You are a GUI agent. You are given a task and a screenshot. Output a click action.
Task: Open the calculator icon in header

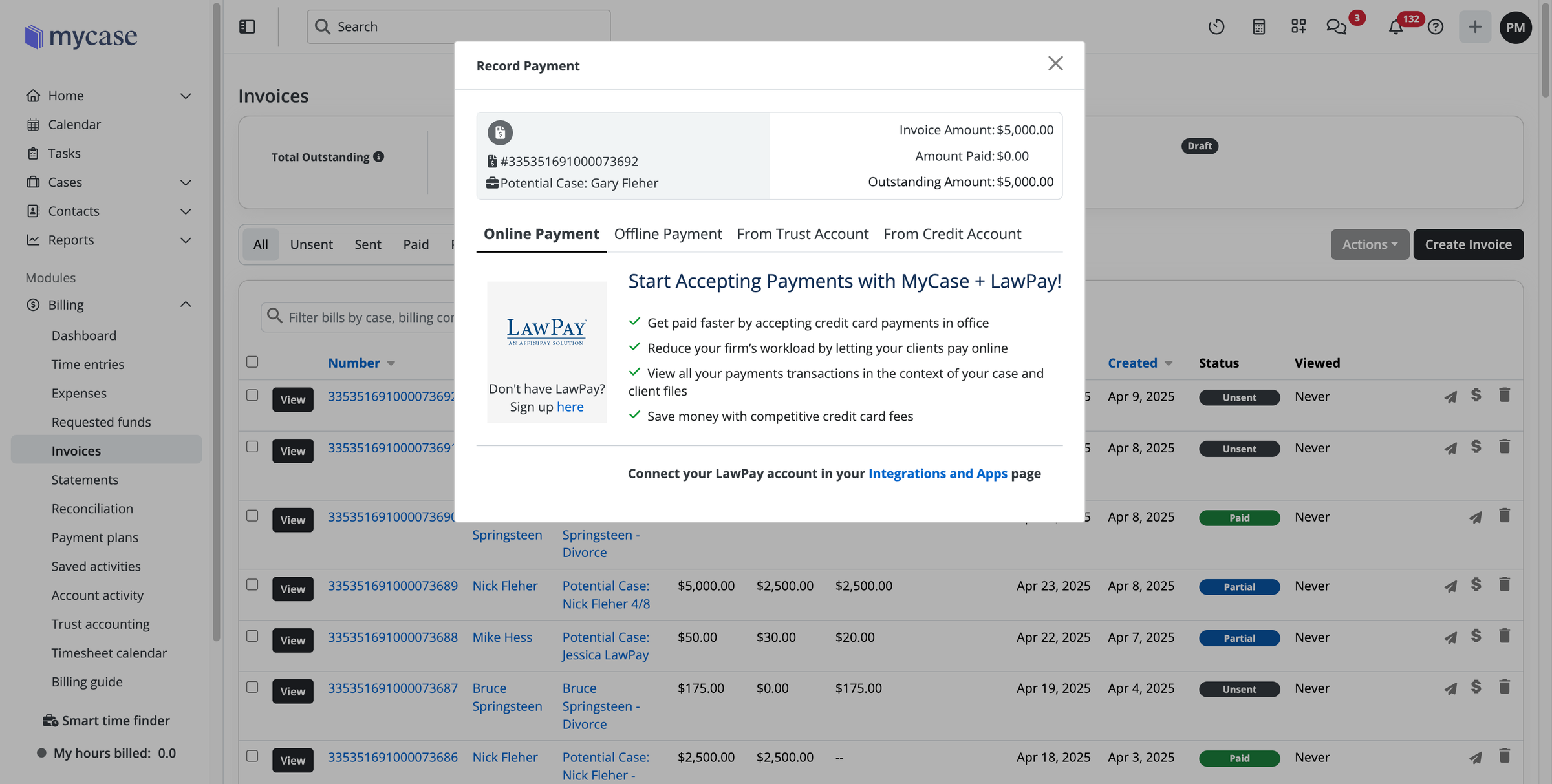1258,26
